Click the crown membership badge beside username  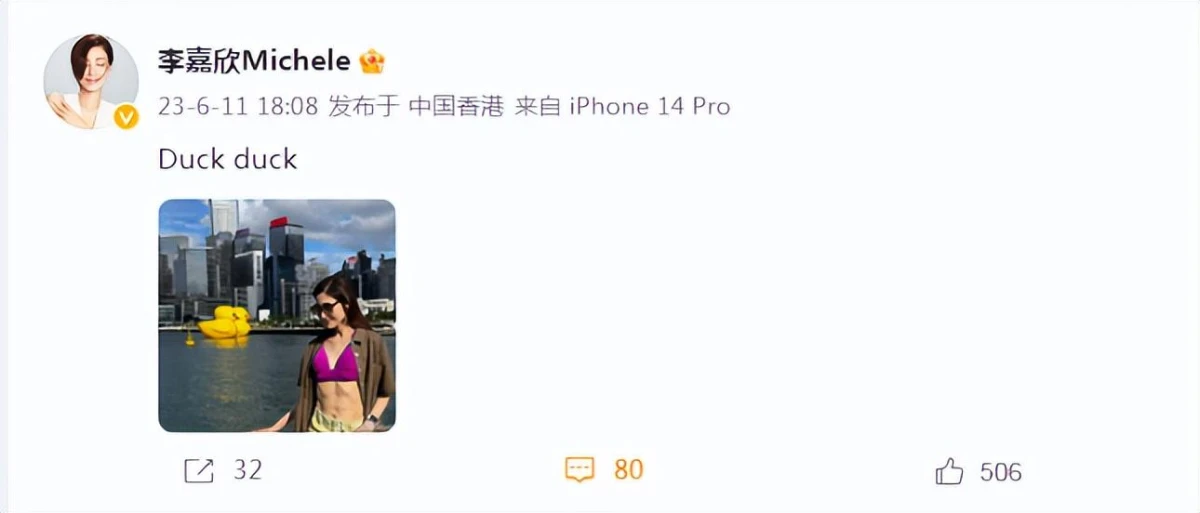tap(372, 61)
